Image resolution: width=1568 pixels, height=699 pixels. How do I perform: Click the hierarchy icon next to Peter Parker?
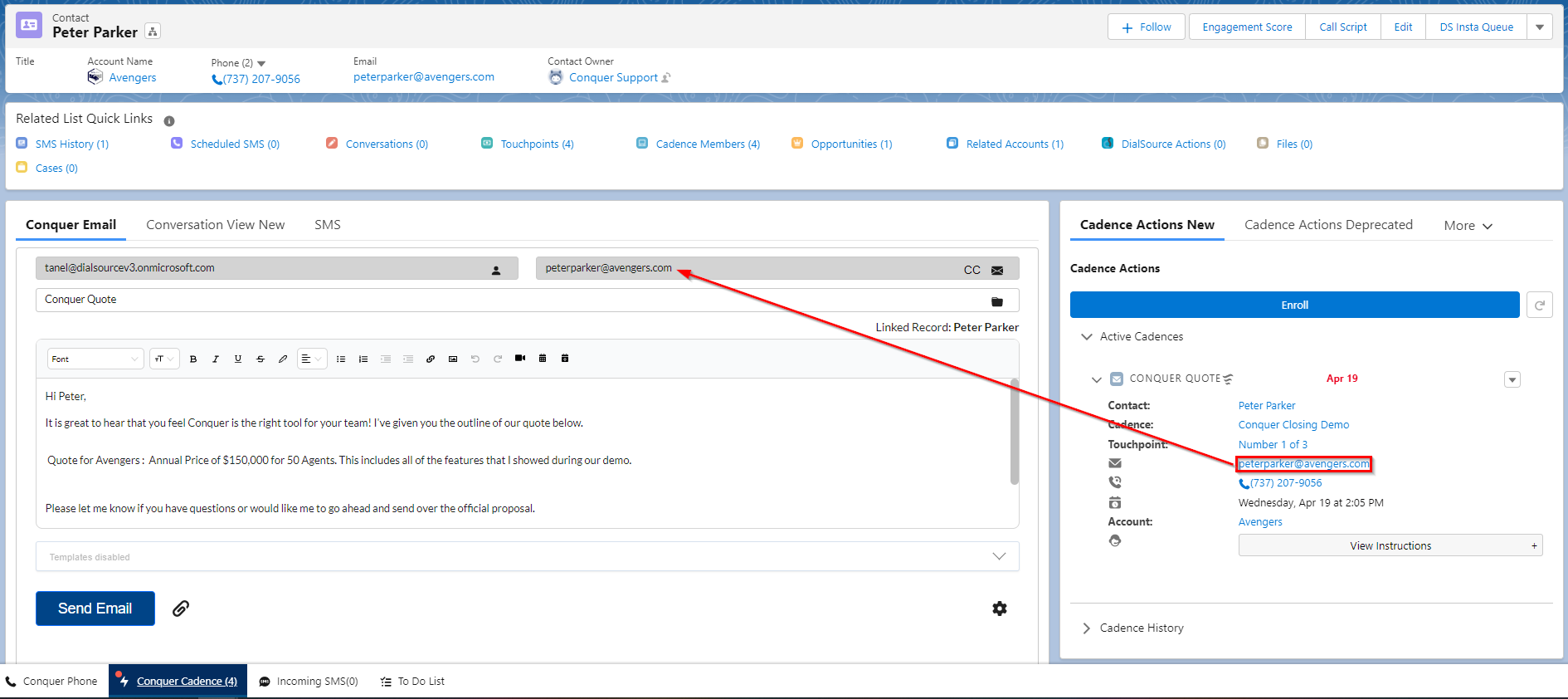pos(153,32)
